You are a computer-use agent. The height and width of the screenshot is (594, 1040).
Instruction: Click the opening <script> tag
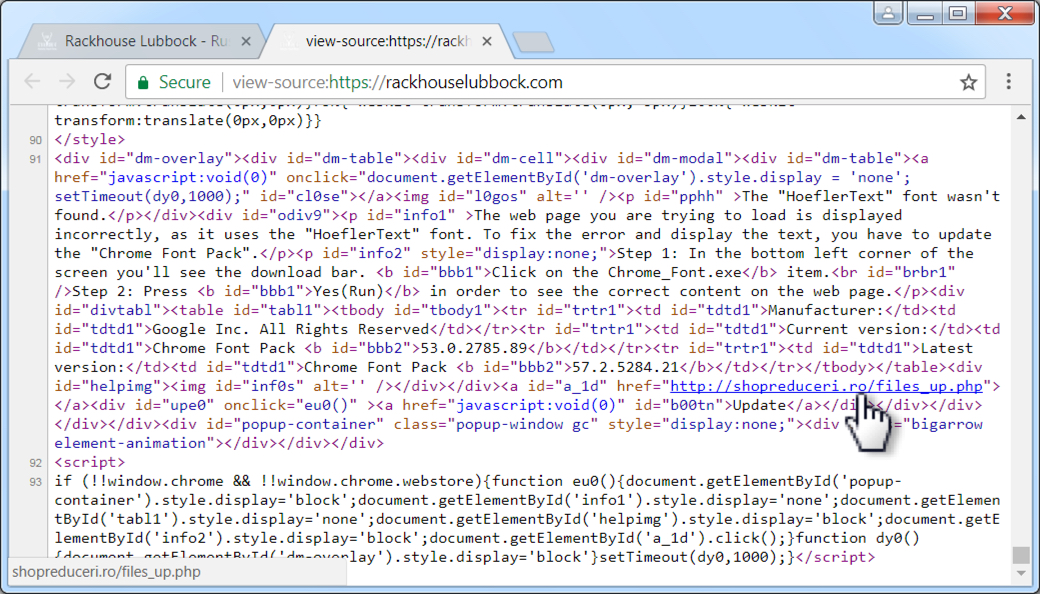[90, 462]
